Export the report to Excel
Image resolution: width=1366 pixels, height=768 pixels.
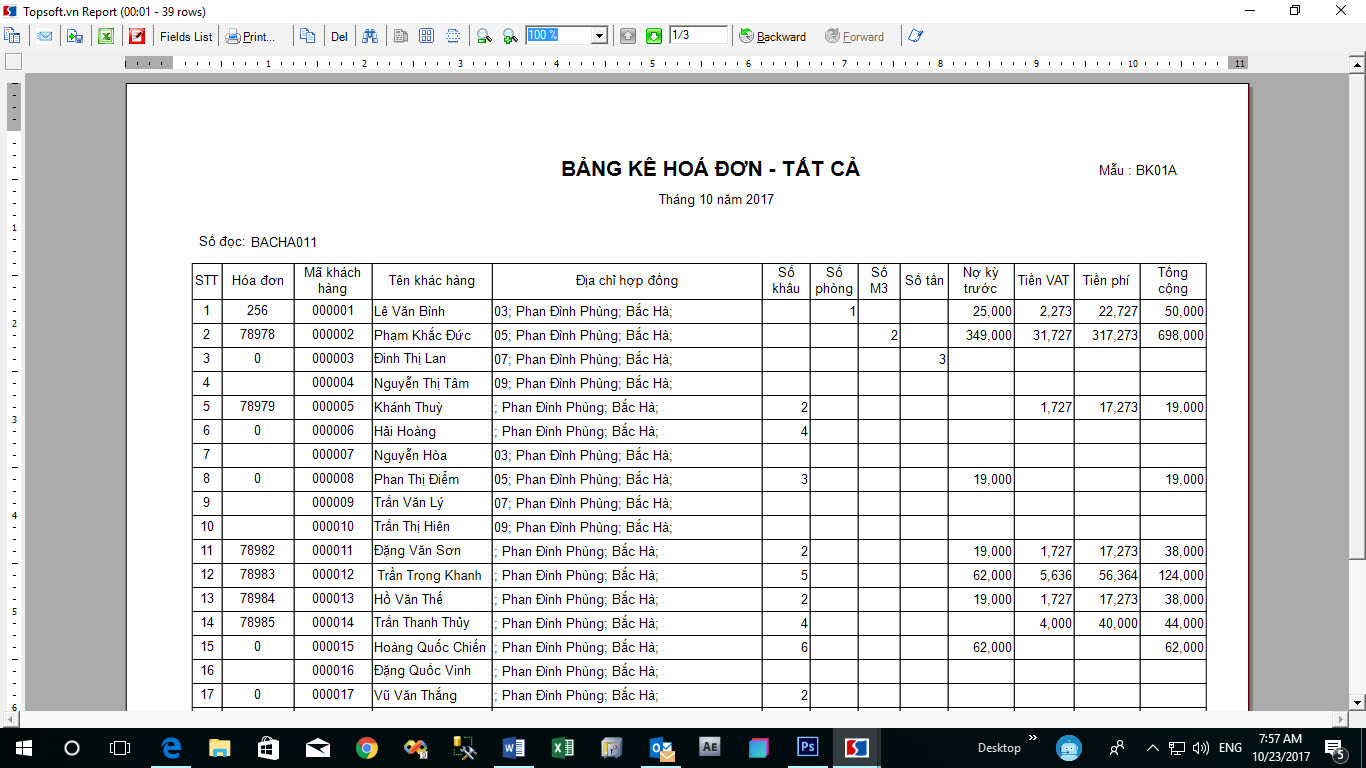tap(105, 36)
